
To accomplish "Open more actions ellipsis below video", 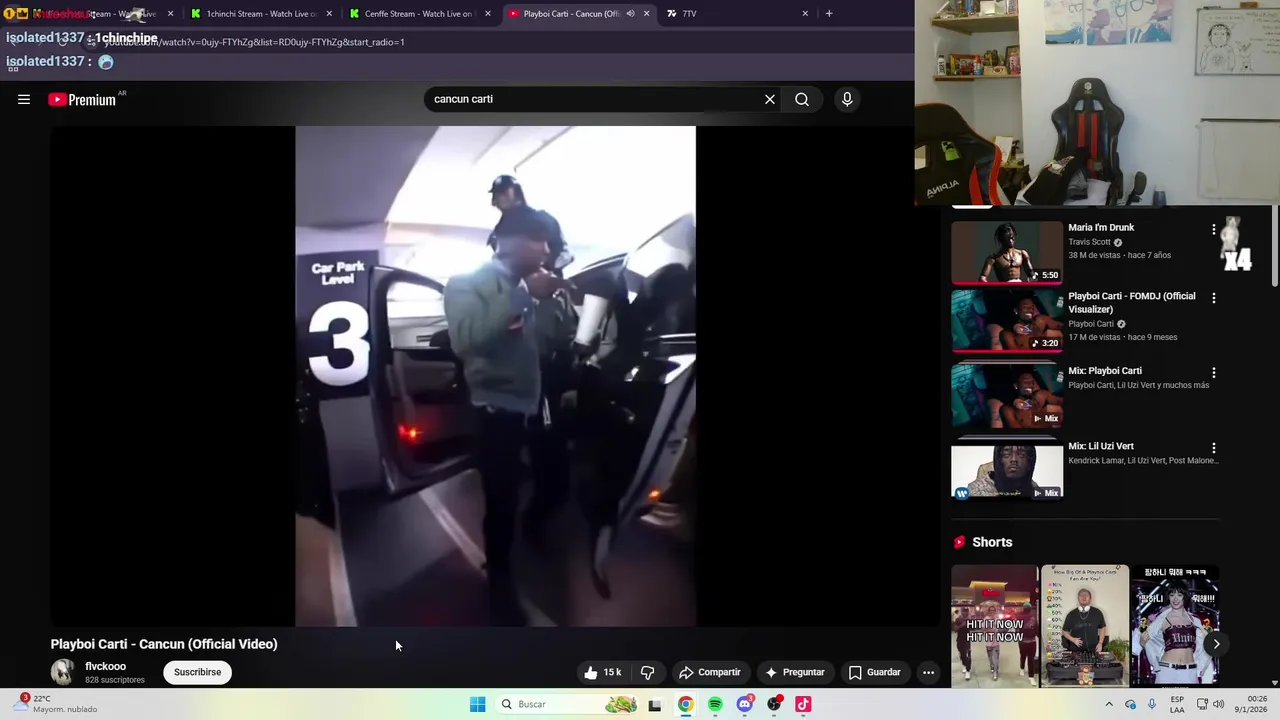I will (x=928, y=672).
